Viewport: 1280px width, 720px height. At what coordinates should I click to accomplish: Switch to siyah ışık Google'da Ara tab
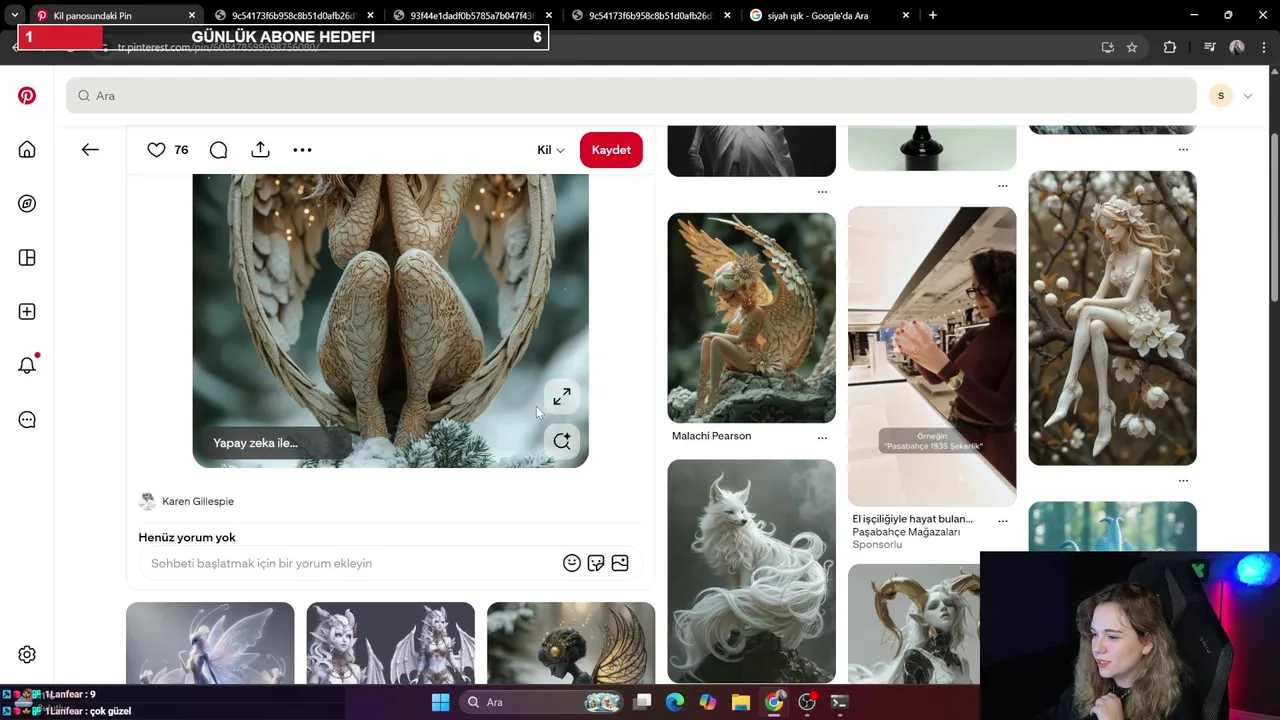830,15
